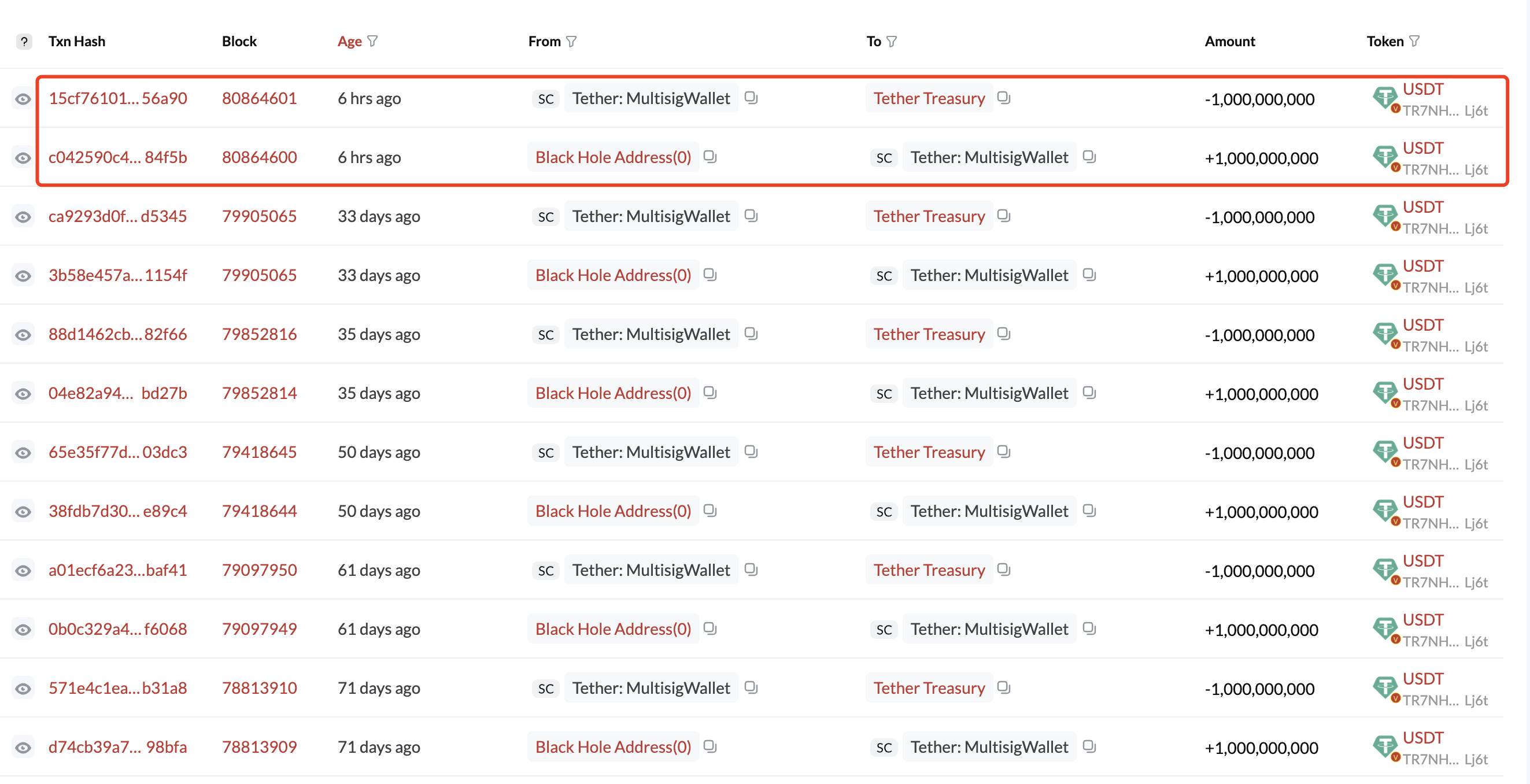Open Black Hole Address(0) in 71 days ago row

613,747
